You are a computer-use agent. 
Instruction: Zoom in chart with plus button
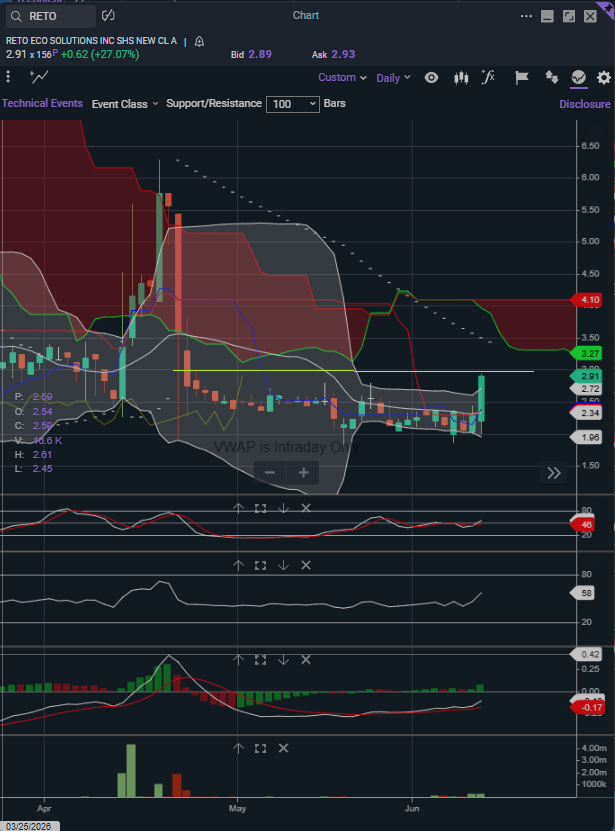(x=303, y=472)
